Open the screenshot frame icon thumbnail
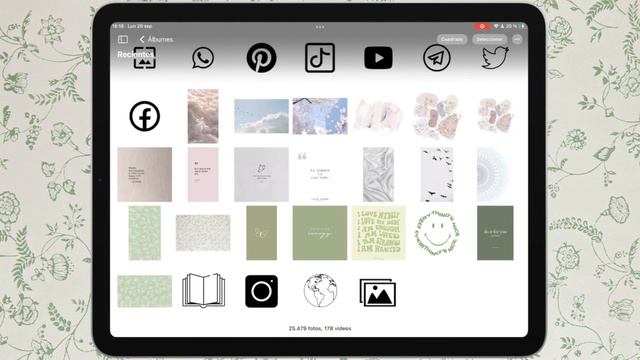Viewport: 640px width, 360px height. pyautogui.click(x=144, y=58)
